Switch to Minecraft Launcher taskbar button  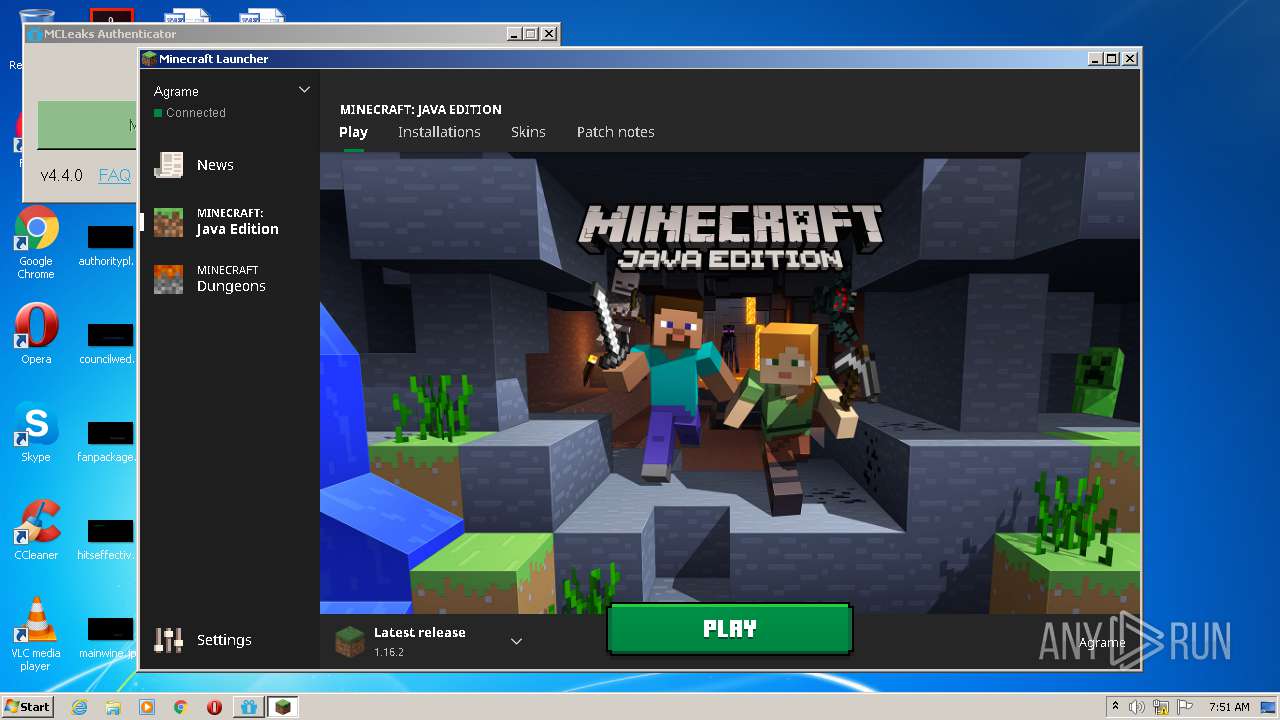[283, 707]
